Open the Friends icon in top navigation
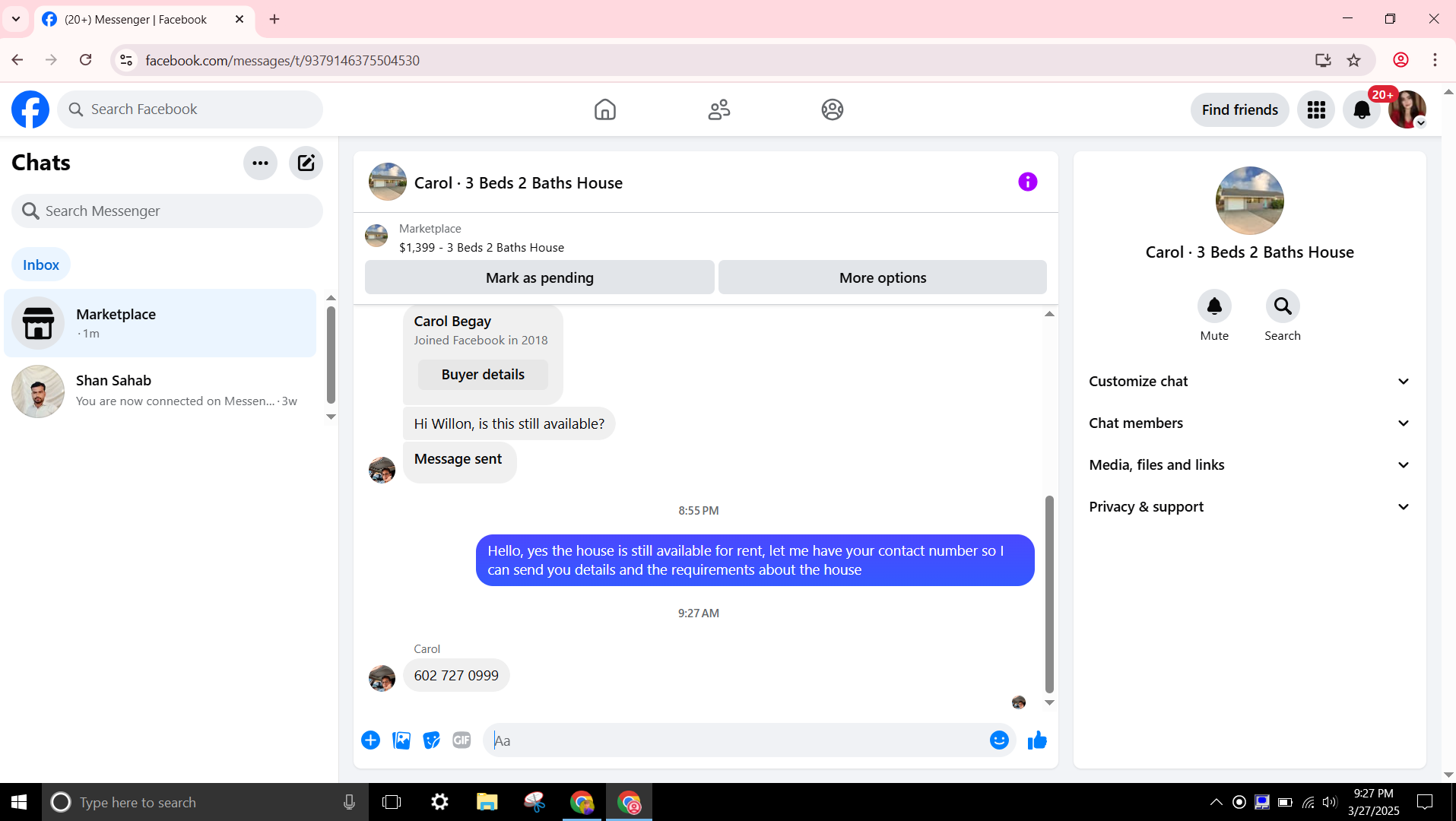Image resolution: width=1456 pixels, height=821 pixels. coord(719,109)
